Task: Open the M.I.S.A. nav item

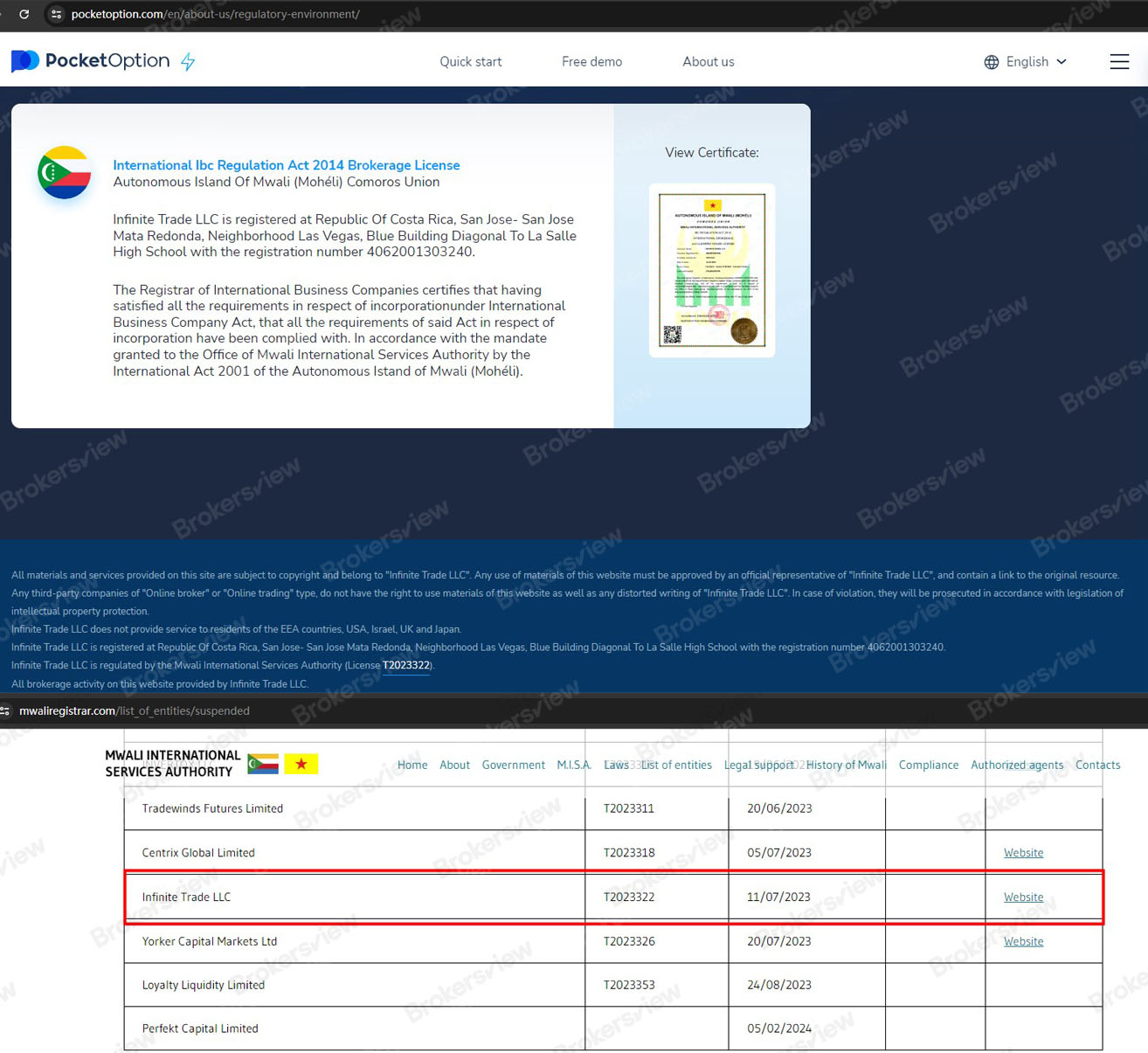Action: [x=574, y=765]
